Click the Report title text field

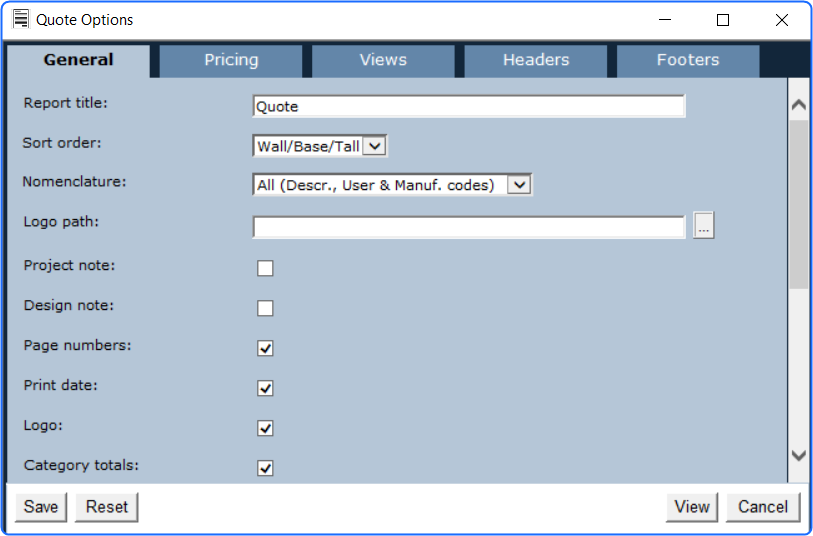pos(468,106)
